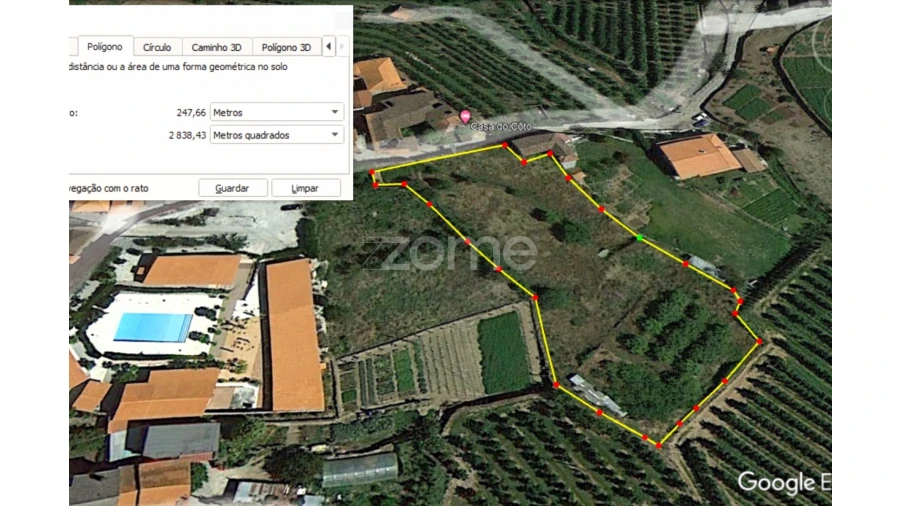The height and width of the screenshot is (506, 900).
Task: Click the Zome watermark logo
Action: [449, 253]
